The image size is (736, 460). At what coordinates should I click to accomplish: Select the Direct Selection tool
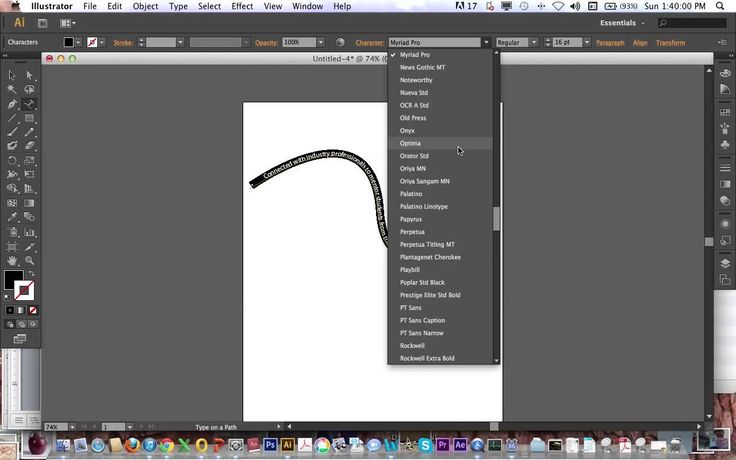(29, 75)
